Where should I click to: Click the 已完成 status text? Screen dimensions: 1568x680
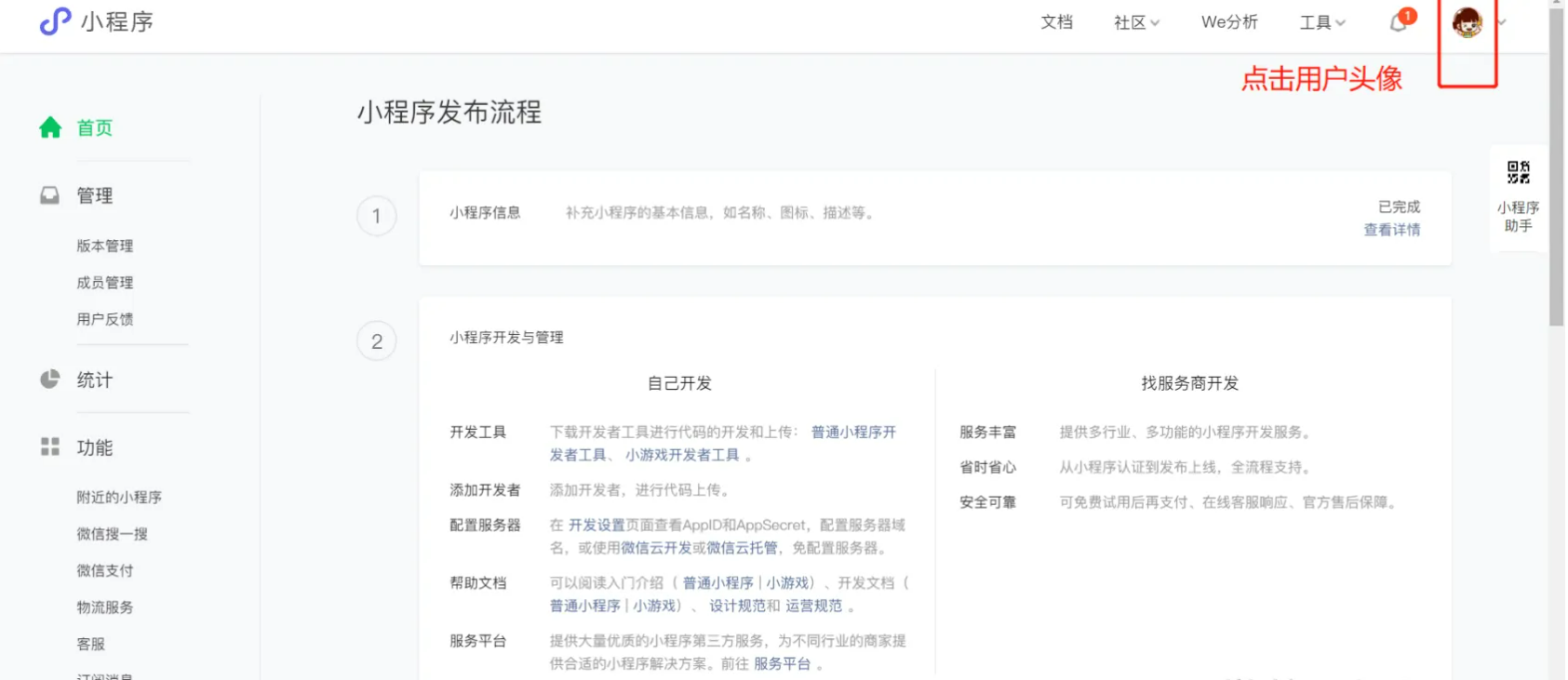point(1399,207)
